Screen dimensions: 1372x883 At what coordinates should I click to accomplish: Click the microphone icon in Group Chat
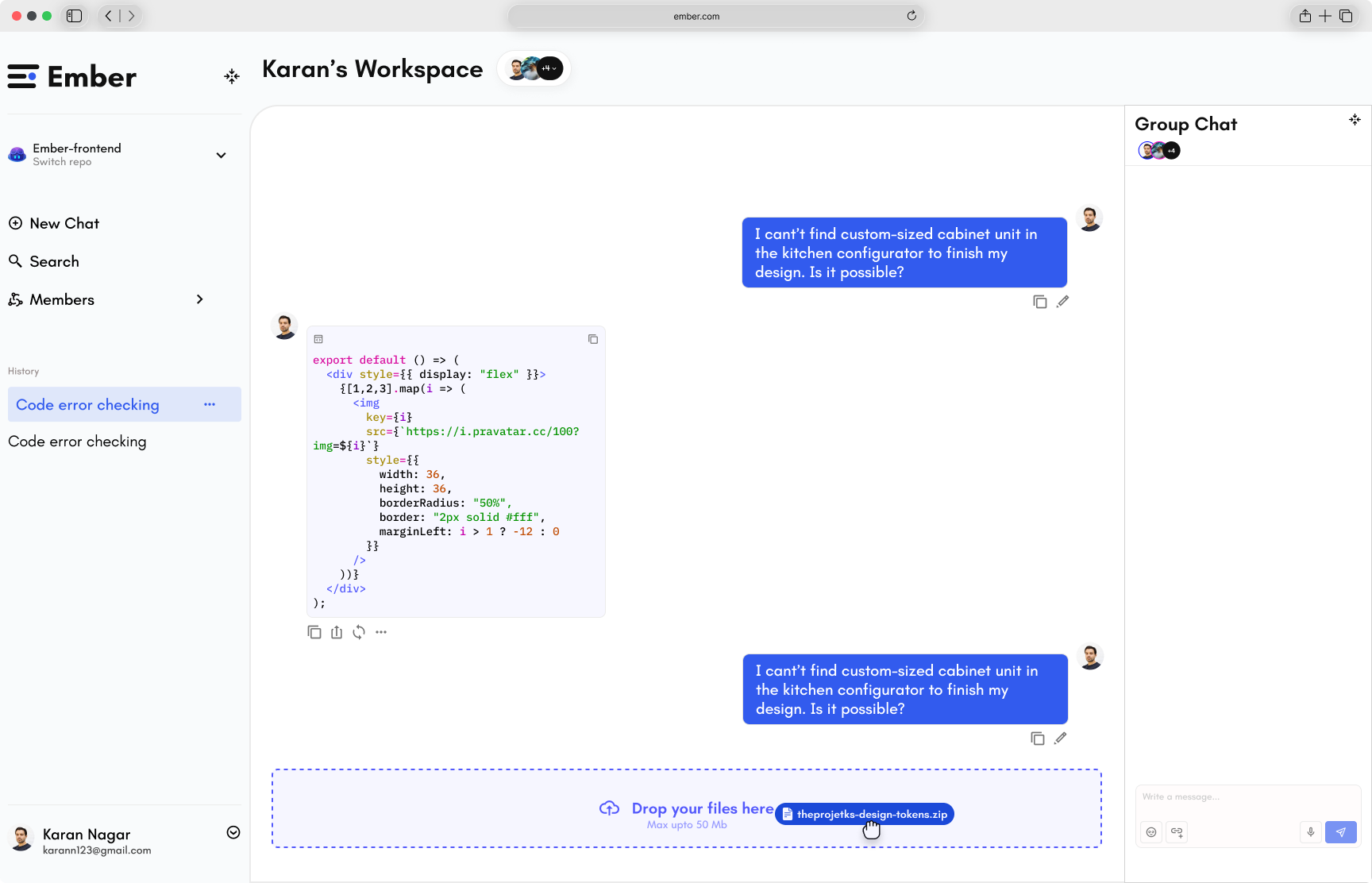click(1311, 832)
